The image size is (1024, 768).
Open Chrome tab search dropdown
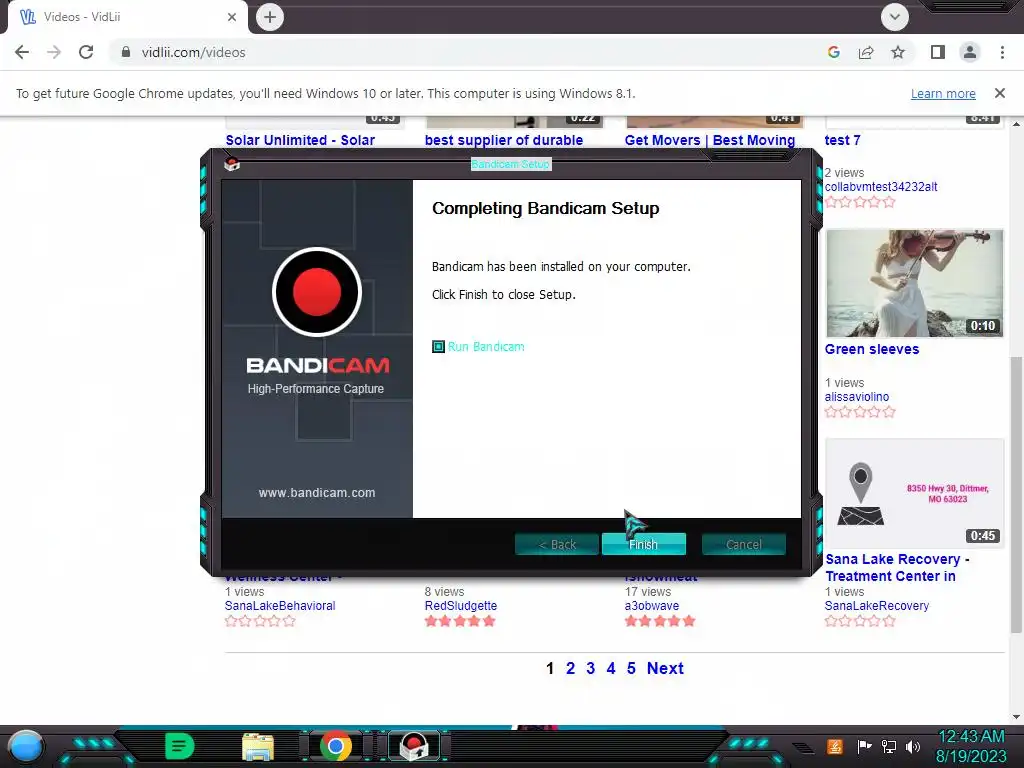[x=895, y=17]
